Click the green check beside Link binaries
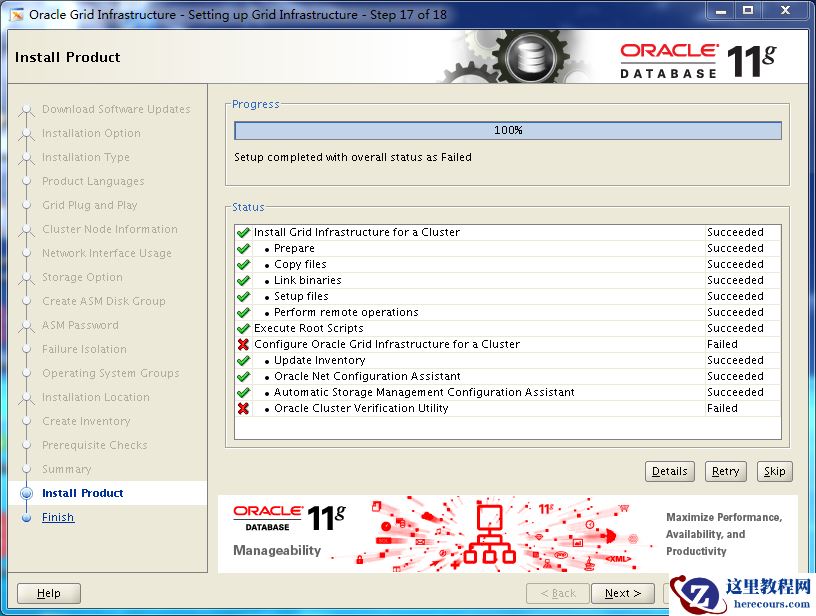816x616 pixels. [243, 281]
